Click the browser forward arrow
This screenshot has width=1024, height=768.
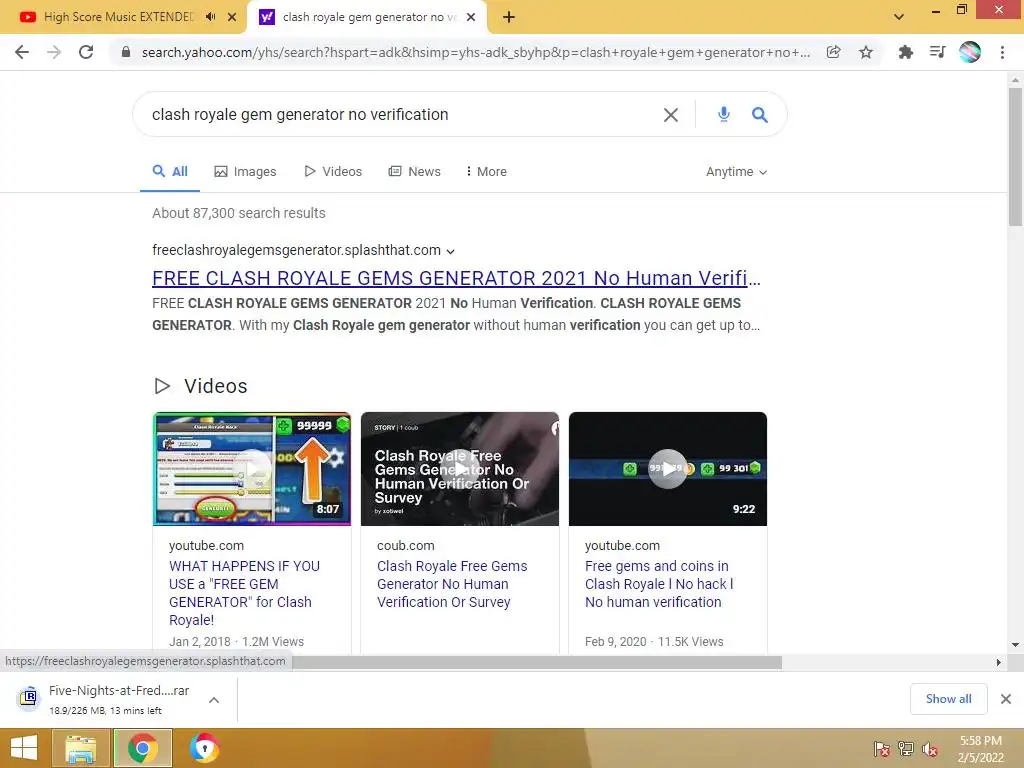(54, 52)
